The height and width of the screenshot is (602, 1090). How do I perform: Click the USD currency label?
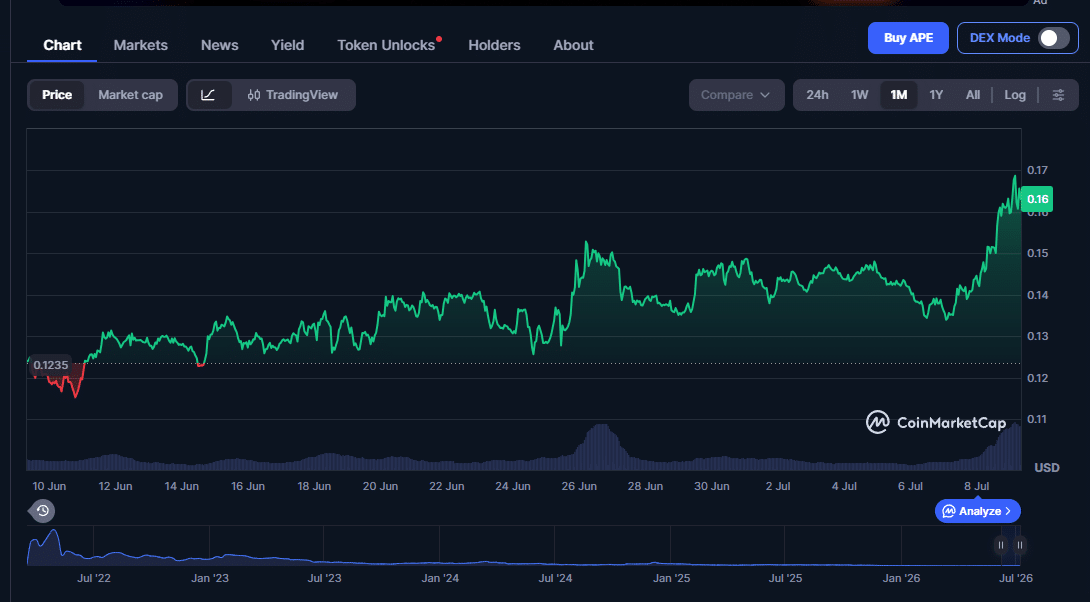1047,468
